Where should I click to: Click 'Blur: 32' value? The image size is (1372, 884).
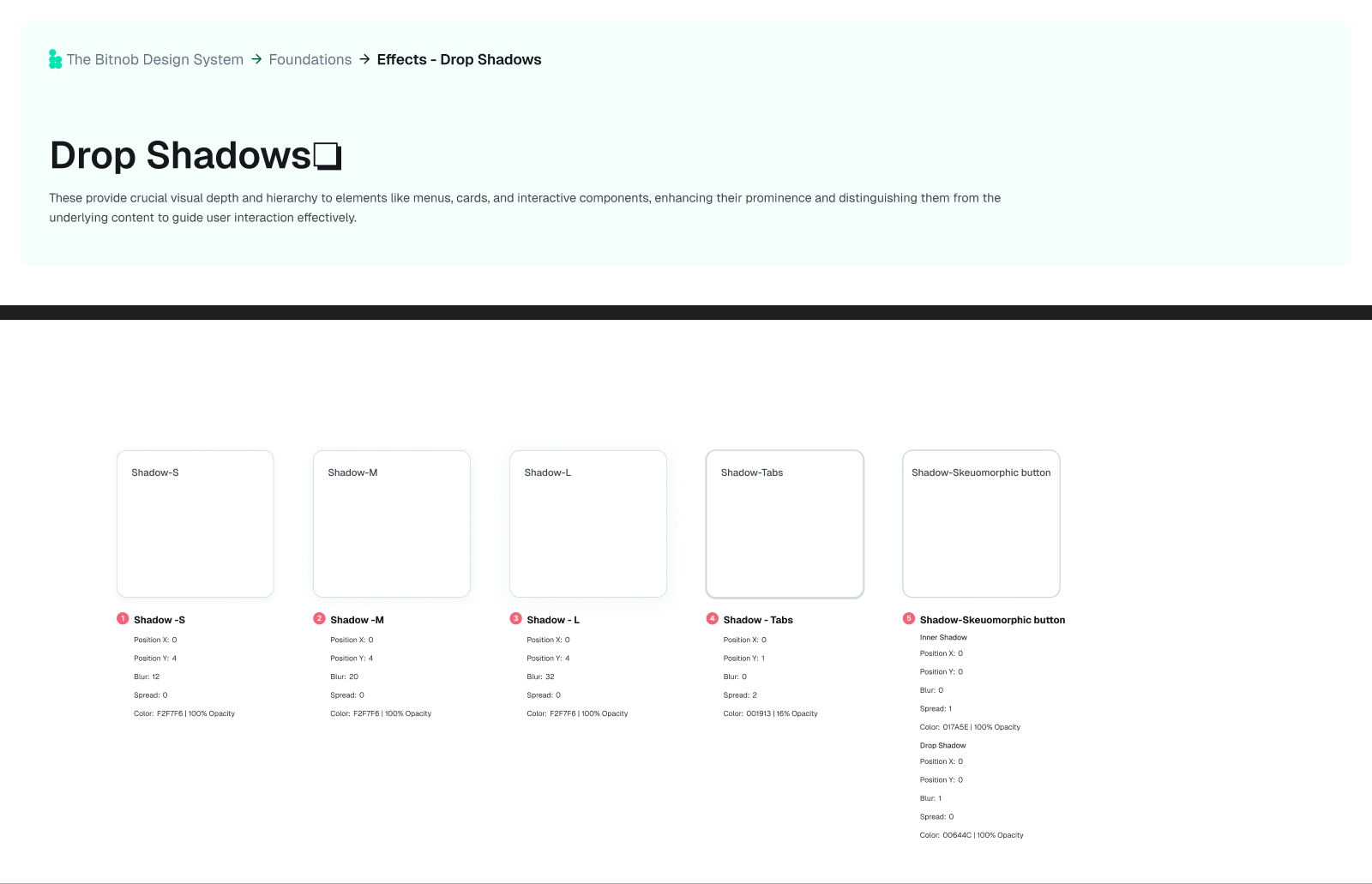540,677
